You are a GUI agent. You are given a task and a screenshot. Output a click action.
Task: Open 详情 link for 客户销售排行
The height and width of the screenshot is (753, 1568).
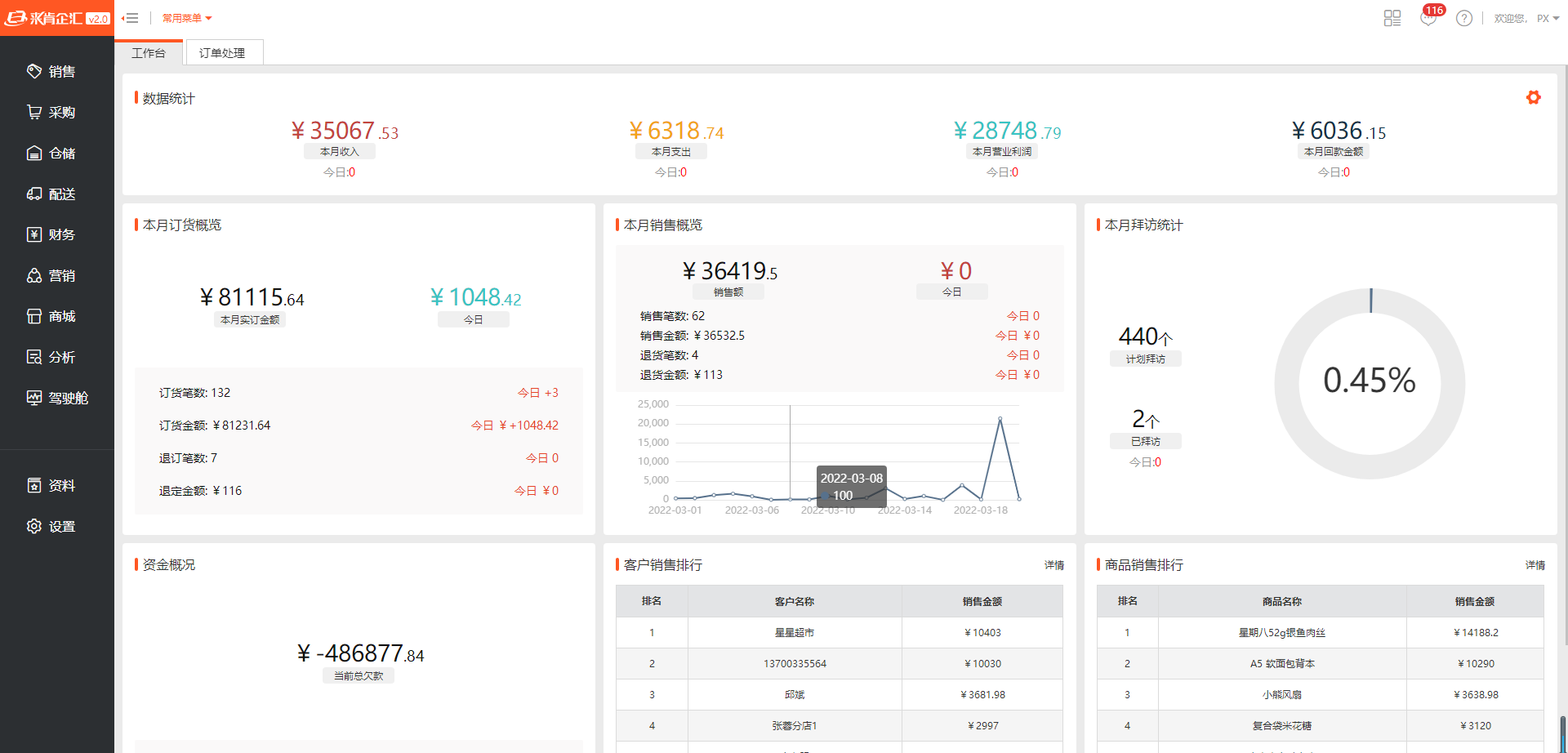pos(1053,565)
